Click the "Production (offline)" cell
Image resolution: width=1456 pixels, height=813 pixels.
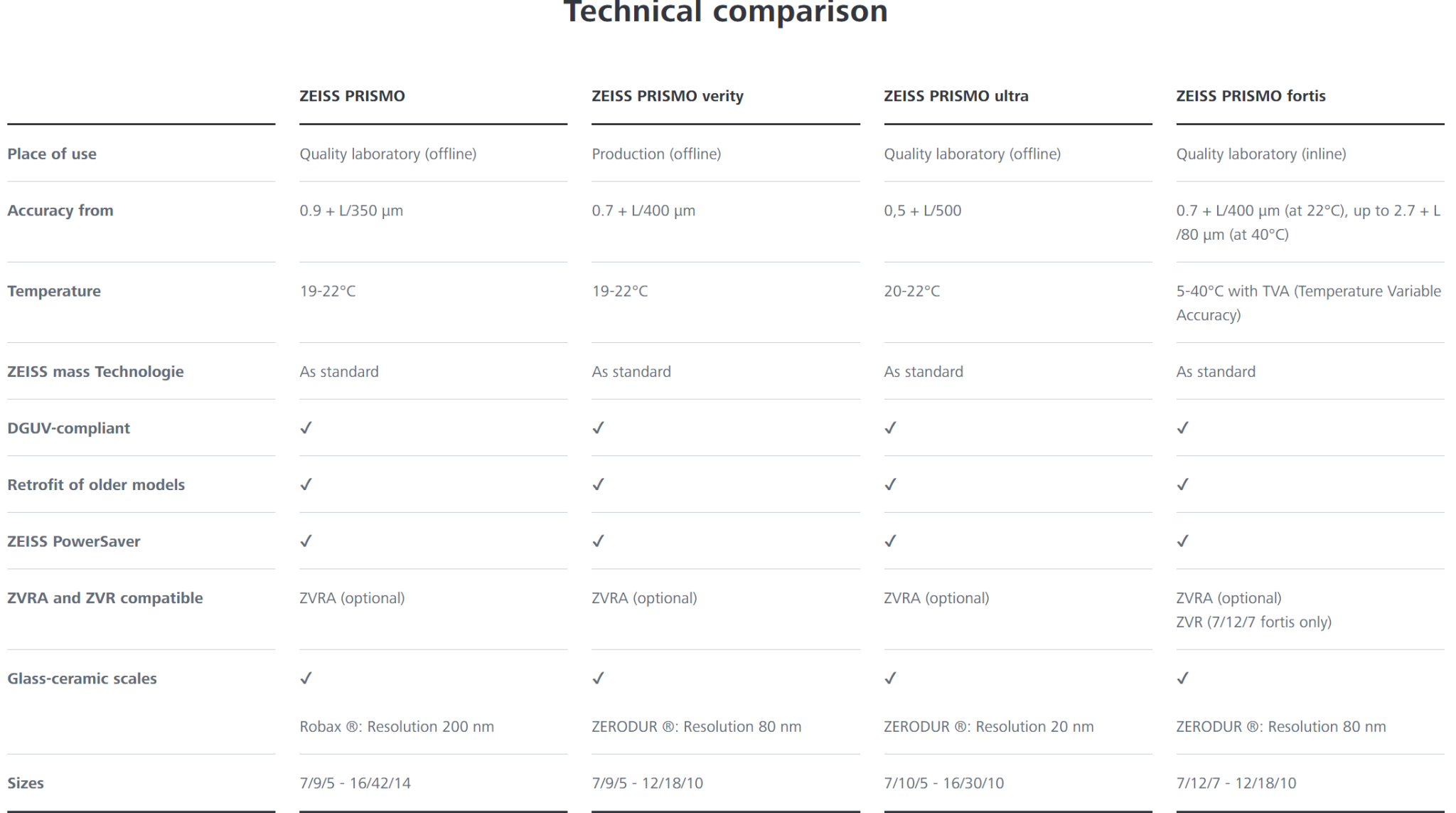(x=656, y=154)
